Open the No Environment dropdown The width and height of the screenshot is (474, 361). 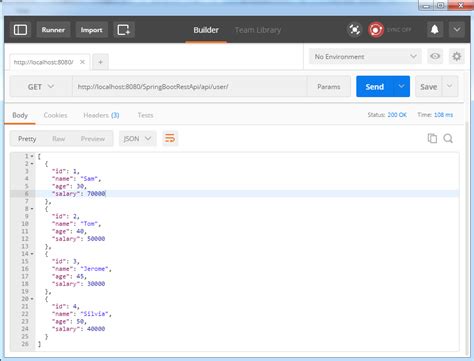click(x=365, y=56)
